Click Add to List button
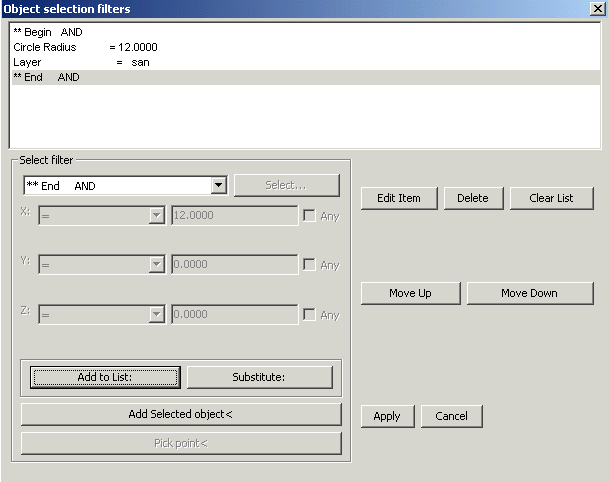This screenshot has width=609, height=482. tap(105, 377)
